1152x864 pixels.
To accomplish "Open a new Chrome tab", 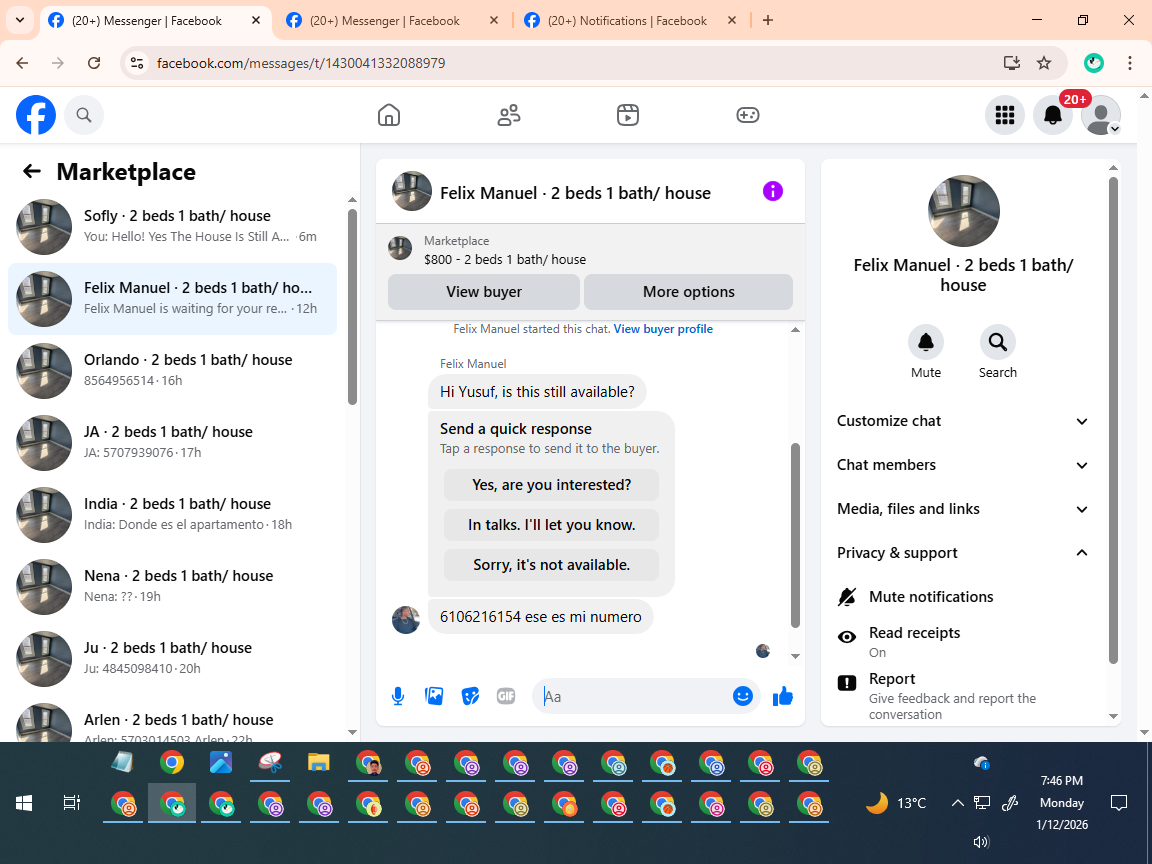I will [768, 21].
